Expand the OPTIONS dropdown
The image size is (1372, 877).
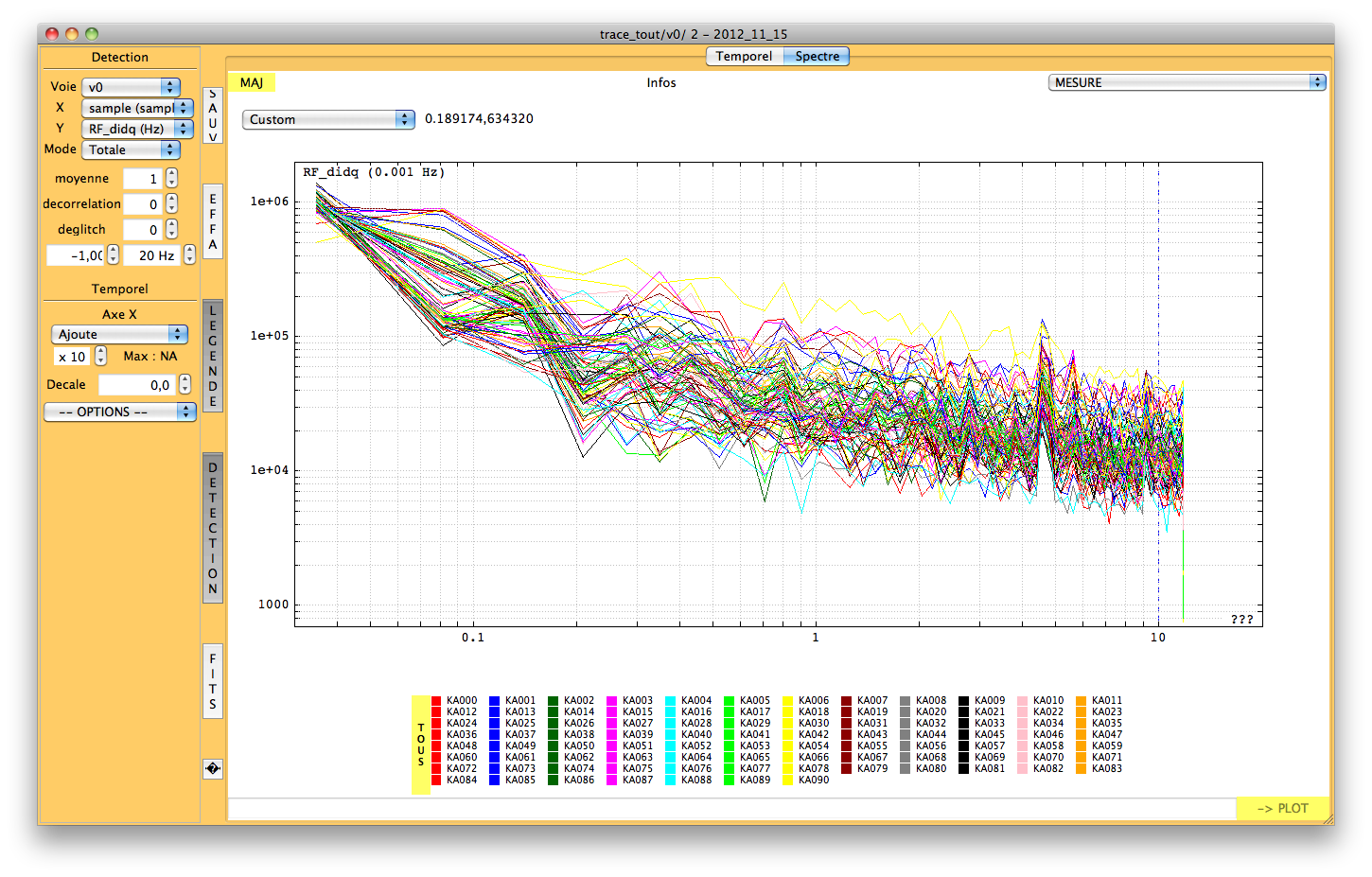click(119, 412)
